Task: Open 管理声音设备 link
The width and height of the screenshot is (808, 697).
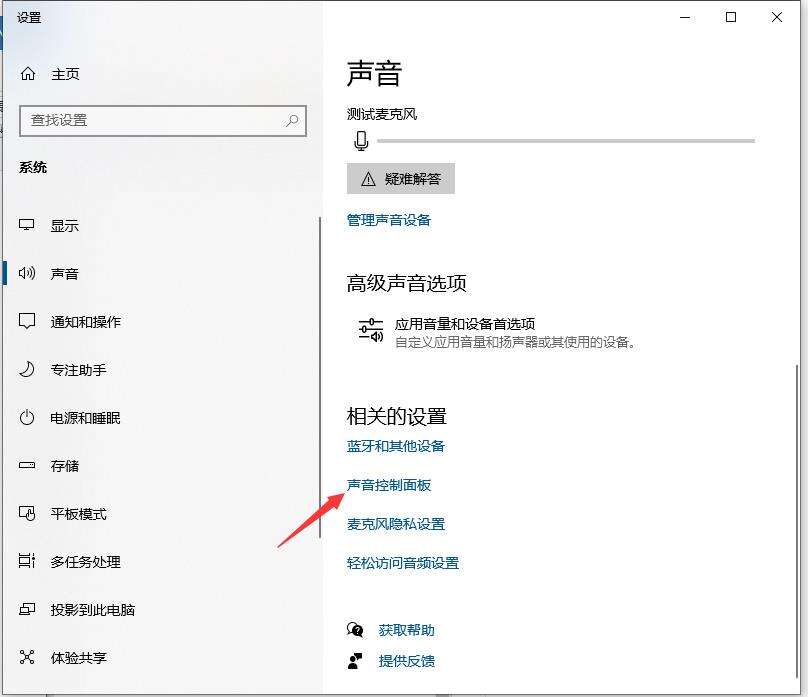Action: tap(389, 220)
